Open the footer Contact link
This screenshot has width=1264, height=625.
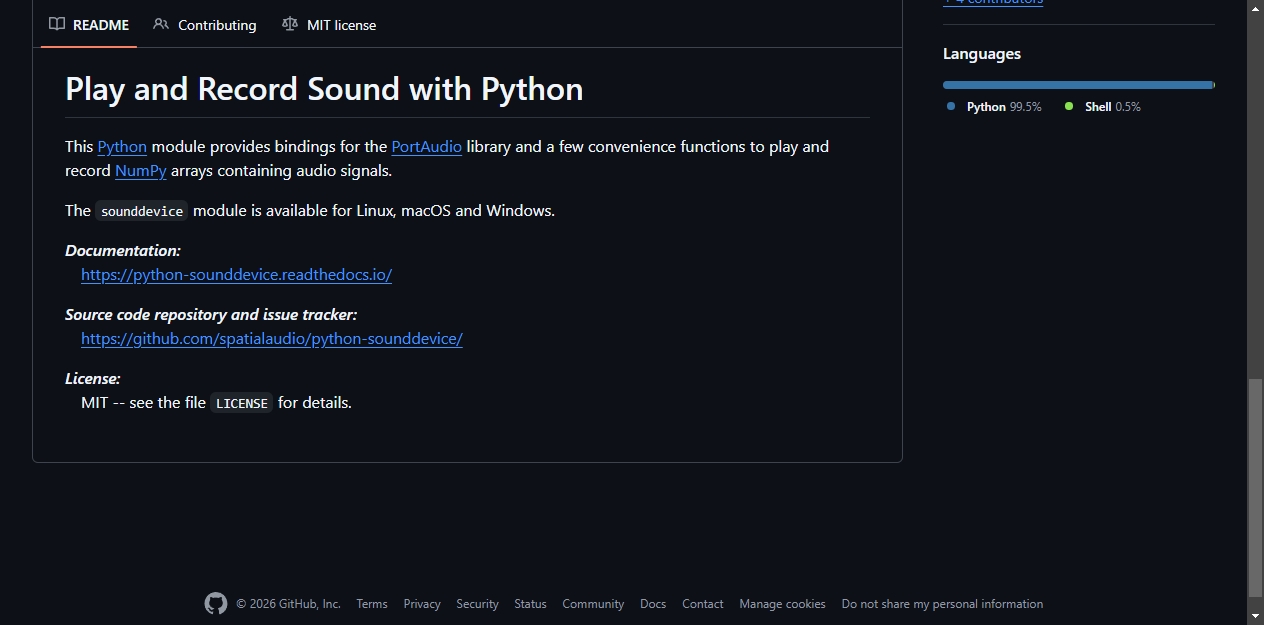coord(703,604)
